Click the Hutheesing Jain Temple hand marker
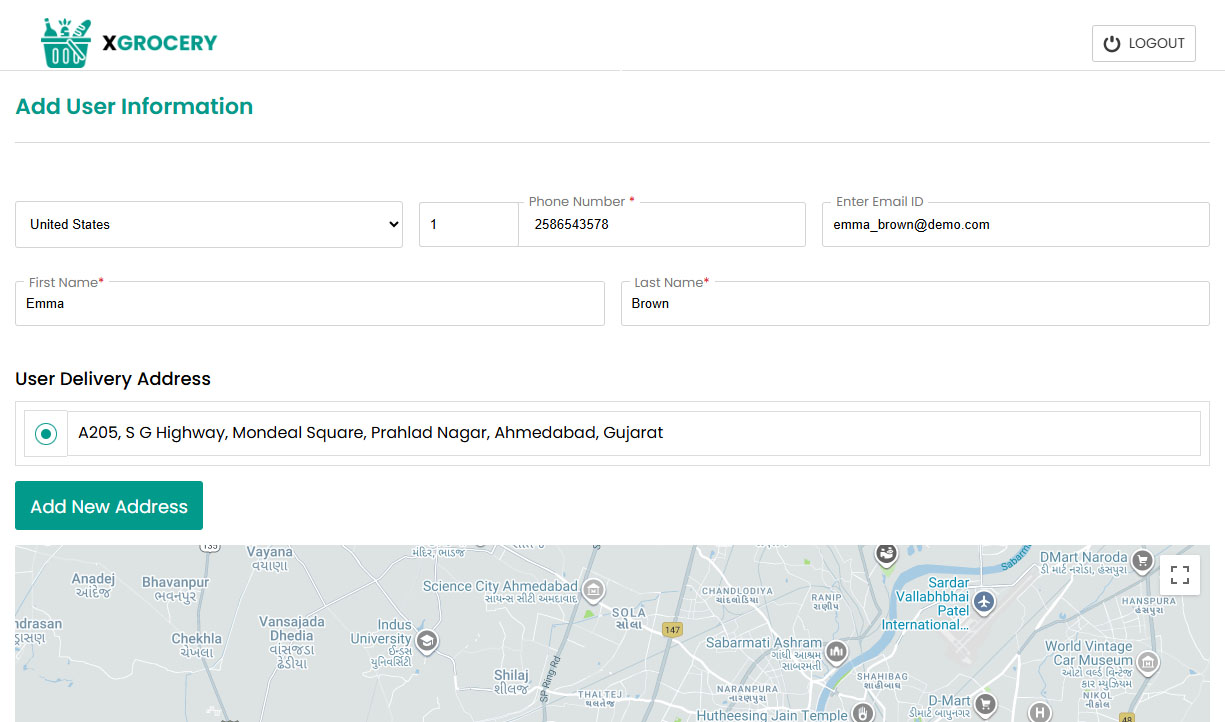The width and height of the screenshot is (1225, 722). click(861, 712)
